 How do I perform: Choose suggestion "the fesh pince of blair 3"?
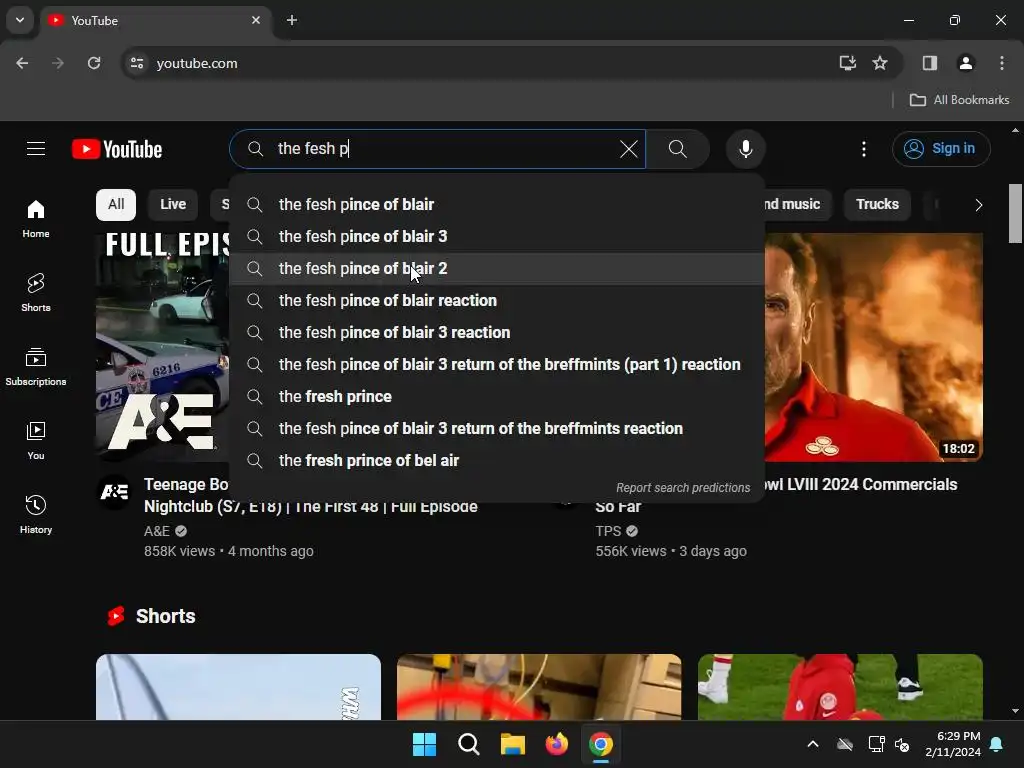[x=496, y=236]
